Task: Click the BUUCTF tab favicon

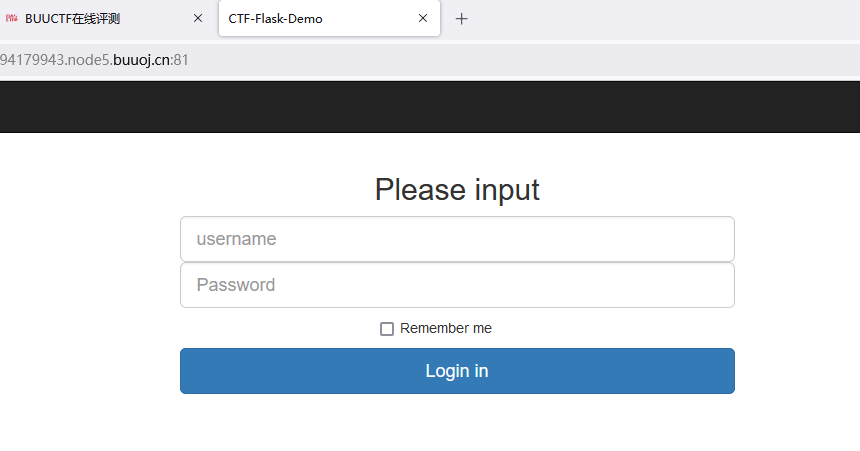Action: pos(12,18)
